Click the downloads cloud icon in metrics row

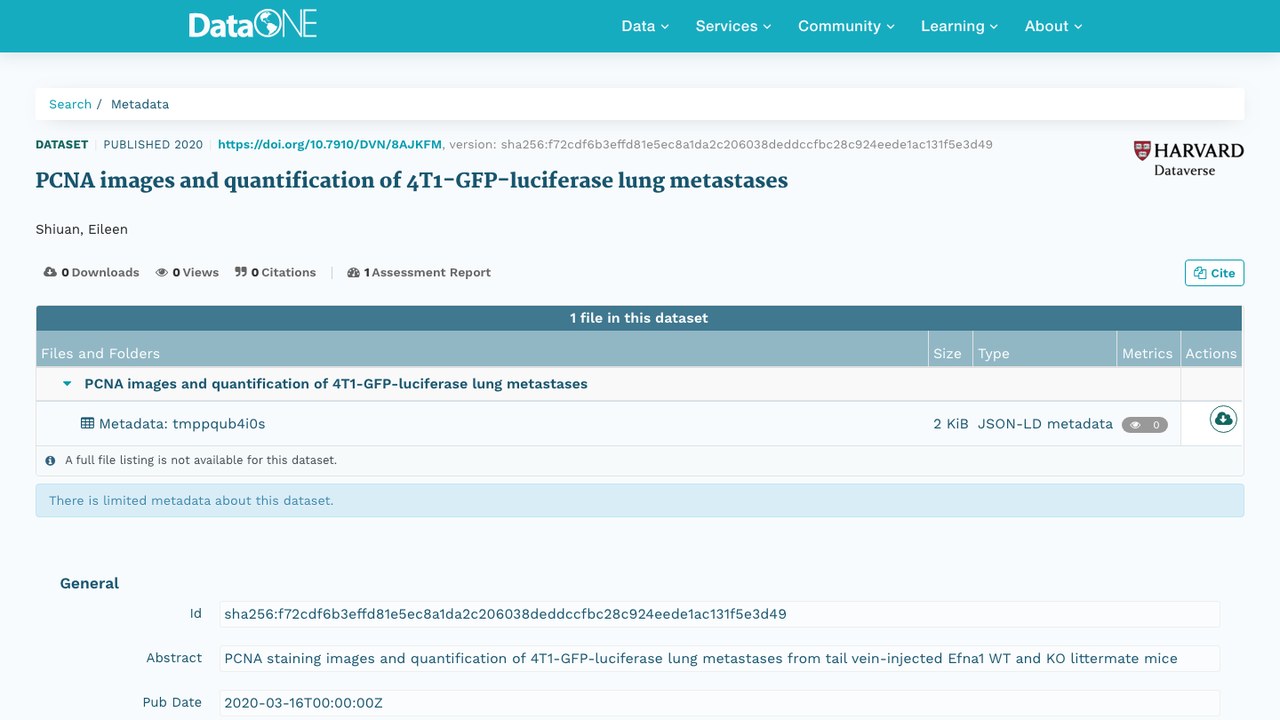tap(50, 272)
